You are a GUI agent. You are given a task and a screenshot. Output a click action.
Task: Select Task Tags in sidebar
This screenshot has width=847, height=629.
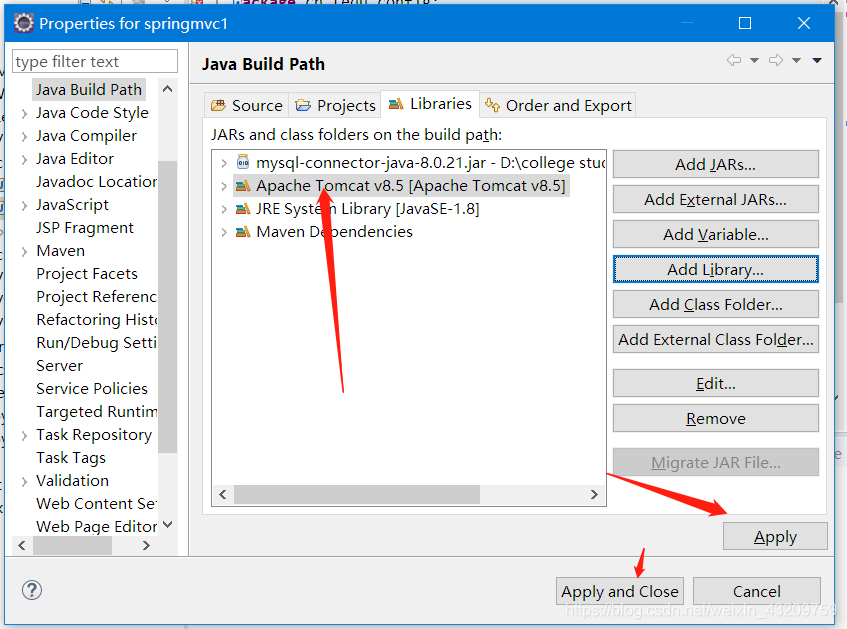(x=71, y=458)
